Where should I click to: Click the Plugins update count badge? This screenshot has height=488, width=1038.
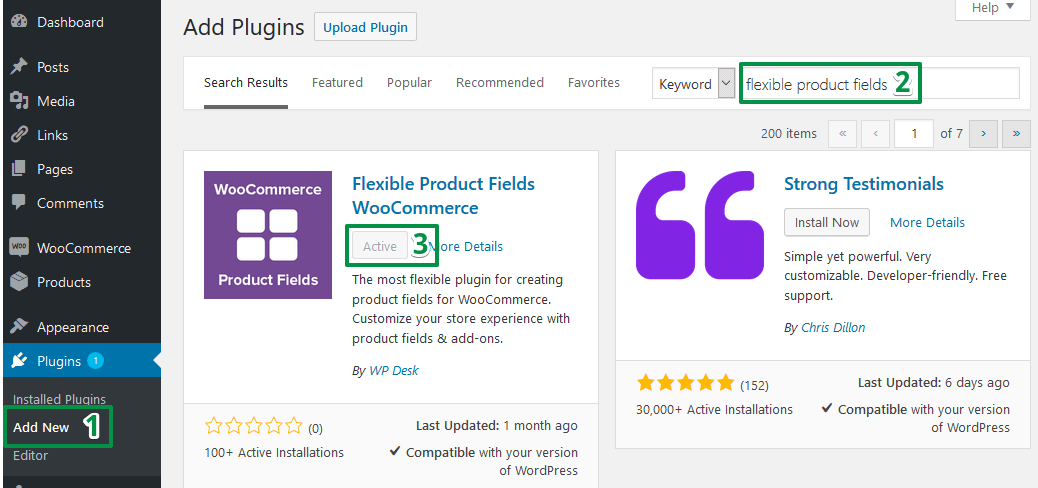click(95, 361)
